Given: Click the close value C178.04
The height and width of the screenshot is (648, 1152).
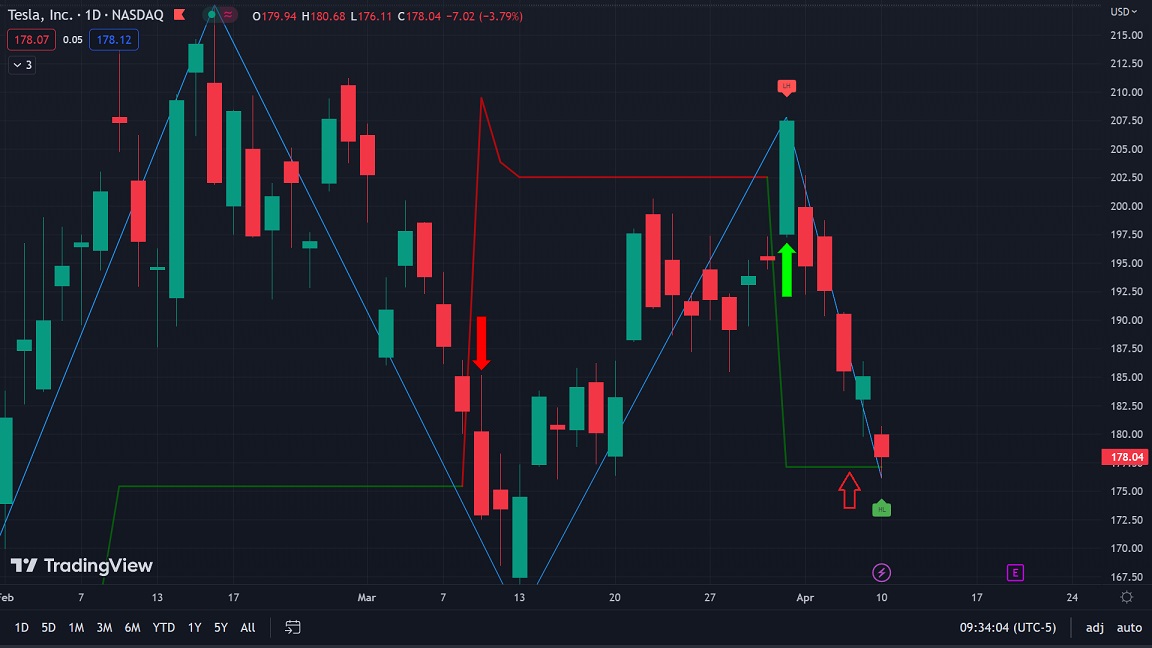Looking at the screenshot, I should [x=419, y=16].
